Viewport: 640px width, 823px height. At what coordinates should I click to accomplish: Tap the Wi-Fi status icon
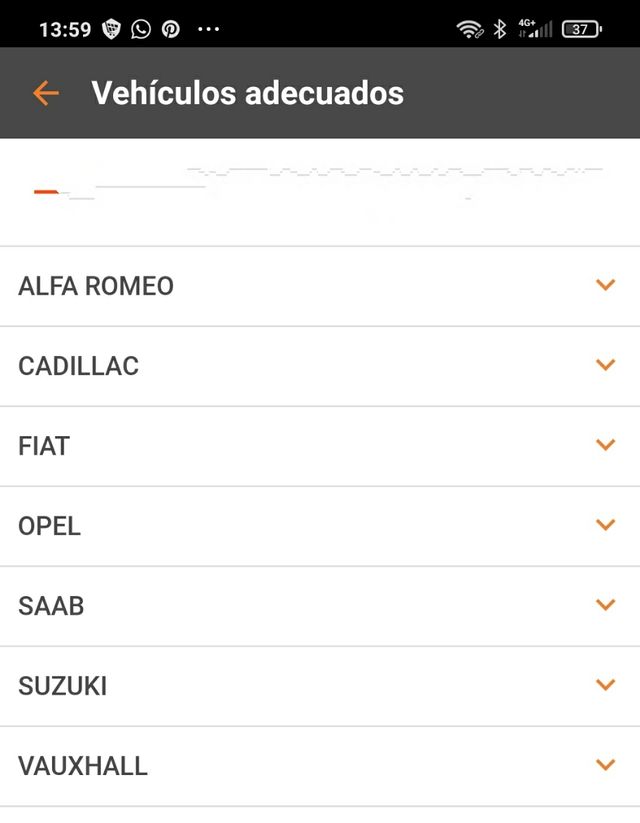click(469, 29)
